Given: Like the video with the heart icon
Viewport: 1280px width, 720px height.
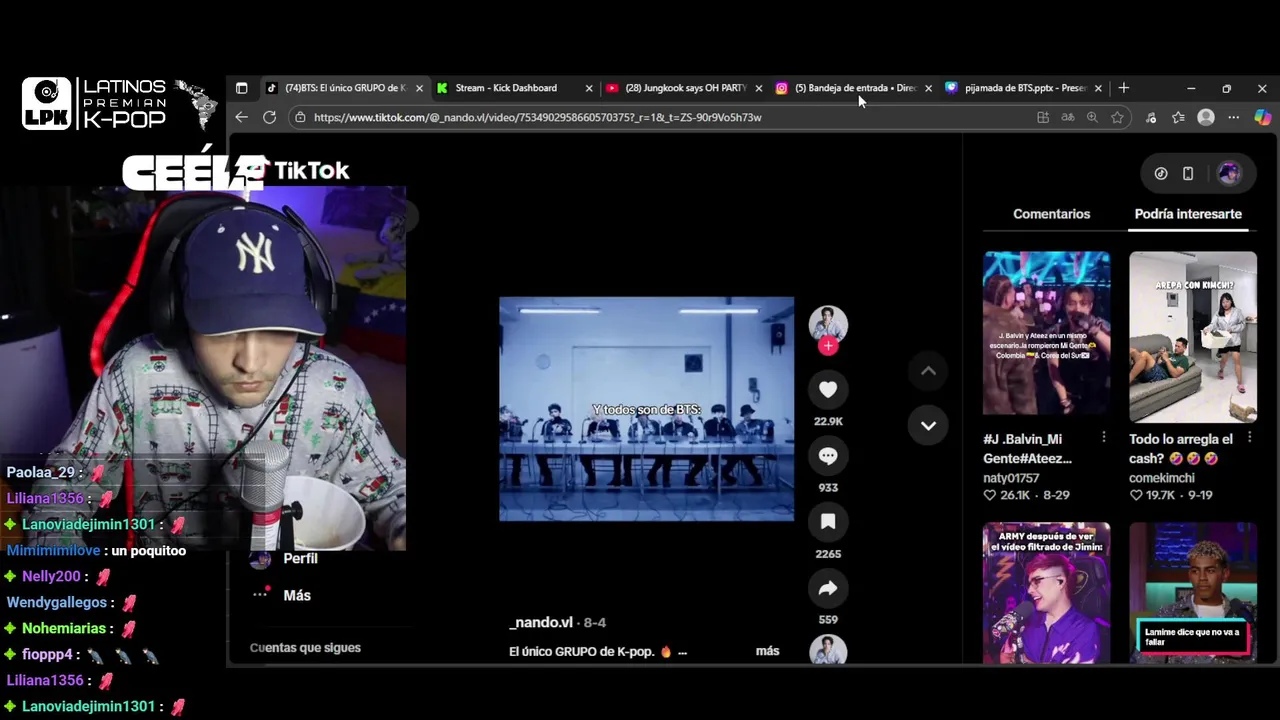Looking at the screenshot, I should [x=828, y=390].
